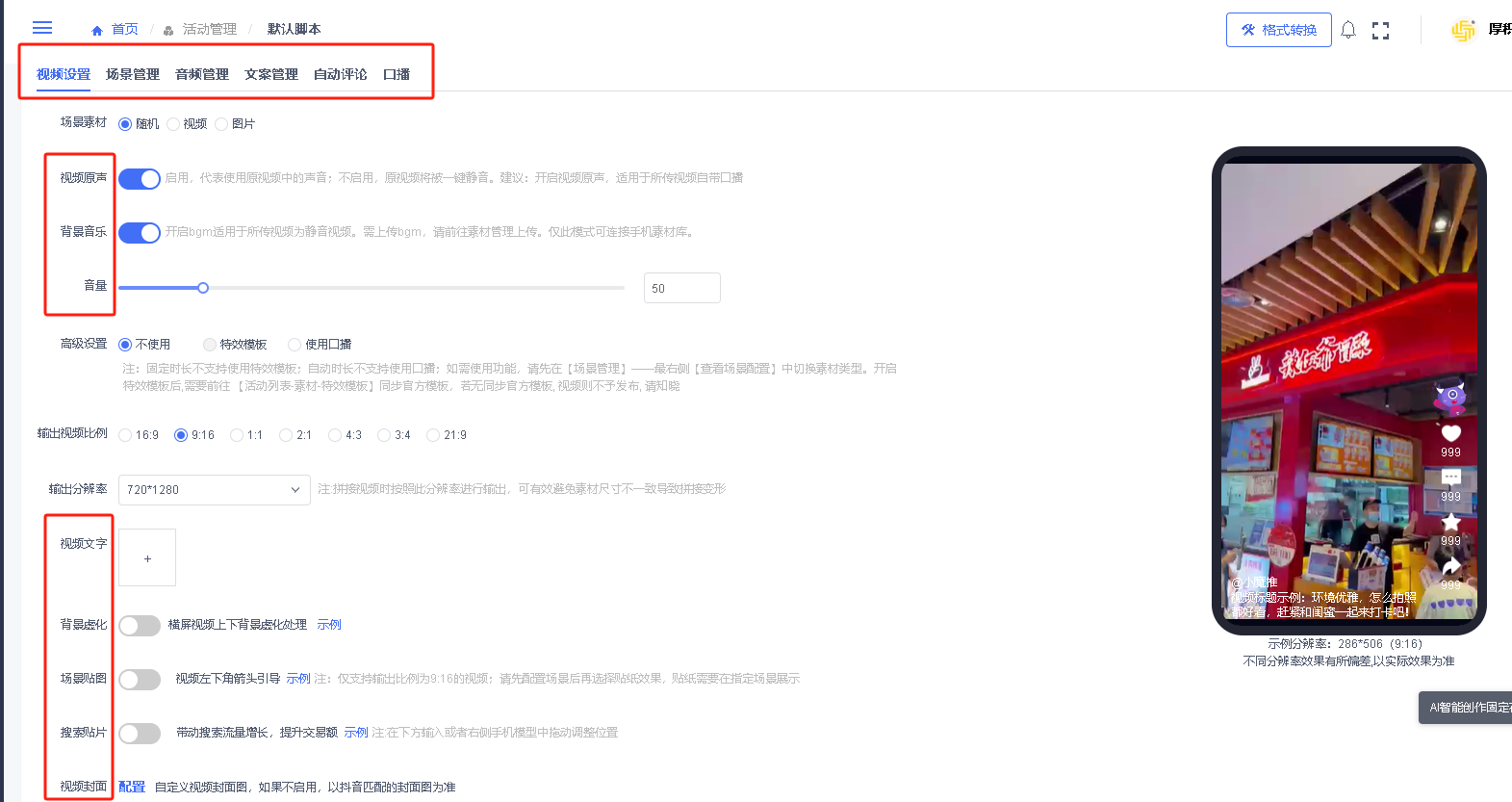
Task: Click the hamburger menu icon
Action: coord(42,28)
